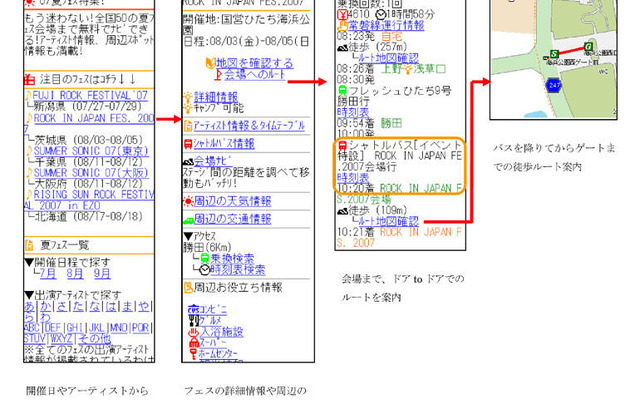Open 時刻表検索 link

[x=238, y=269]
